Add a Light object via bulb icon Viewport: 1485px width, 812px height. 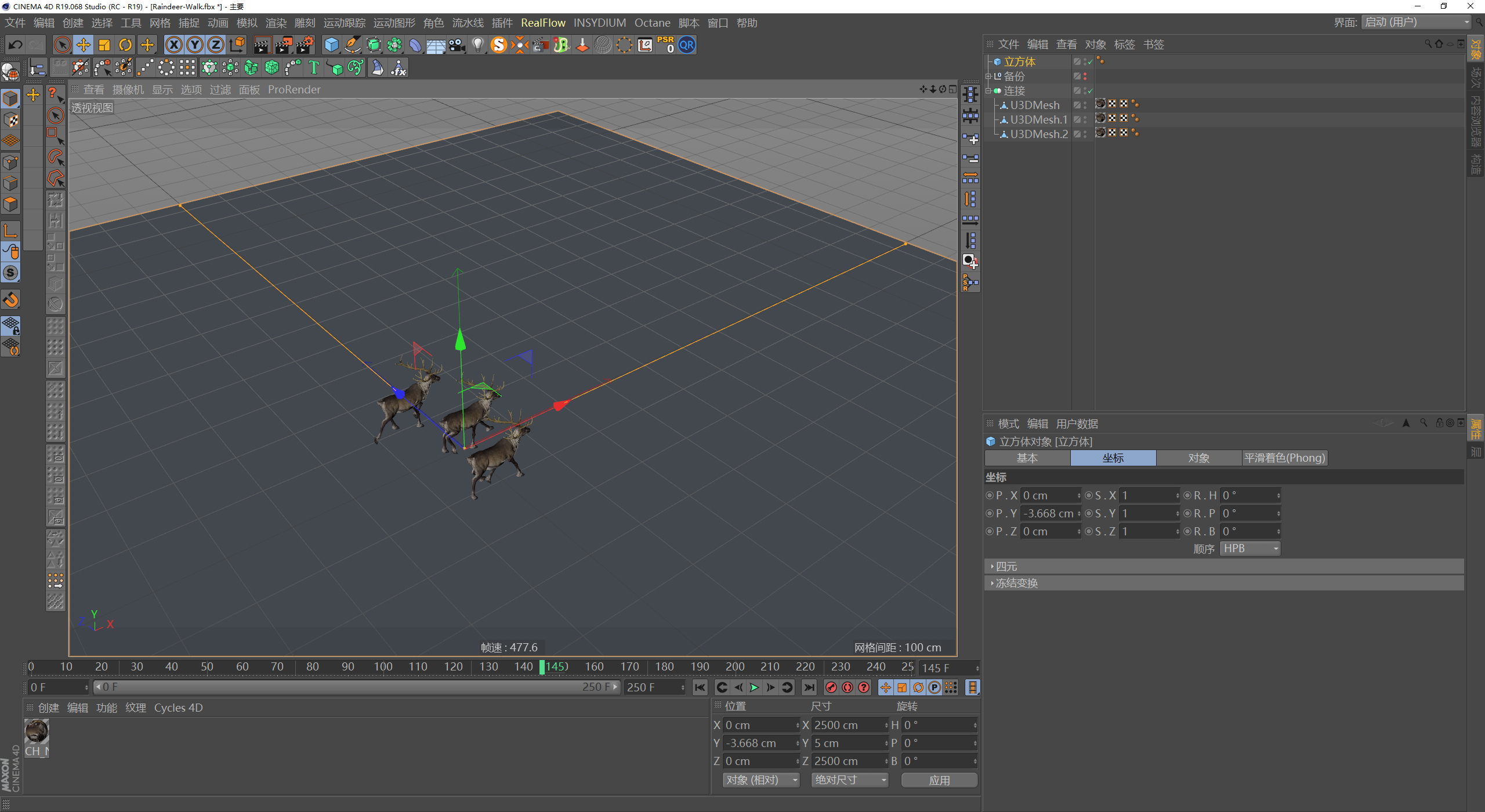pos(477,45)
